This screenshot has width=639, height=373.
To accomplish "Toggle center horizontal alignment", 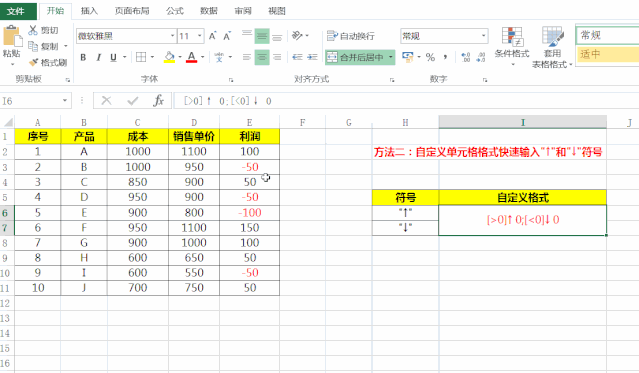I will 262,57.
